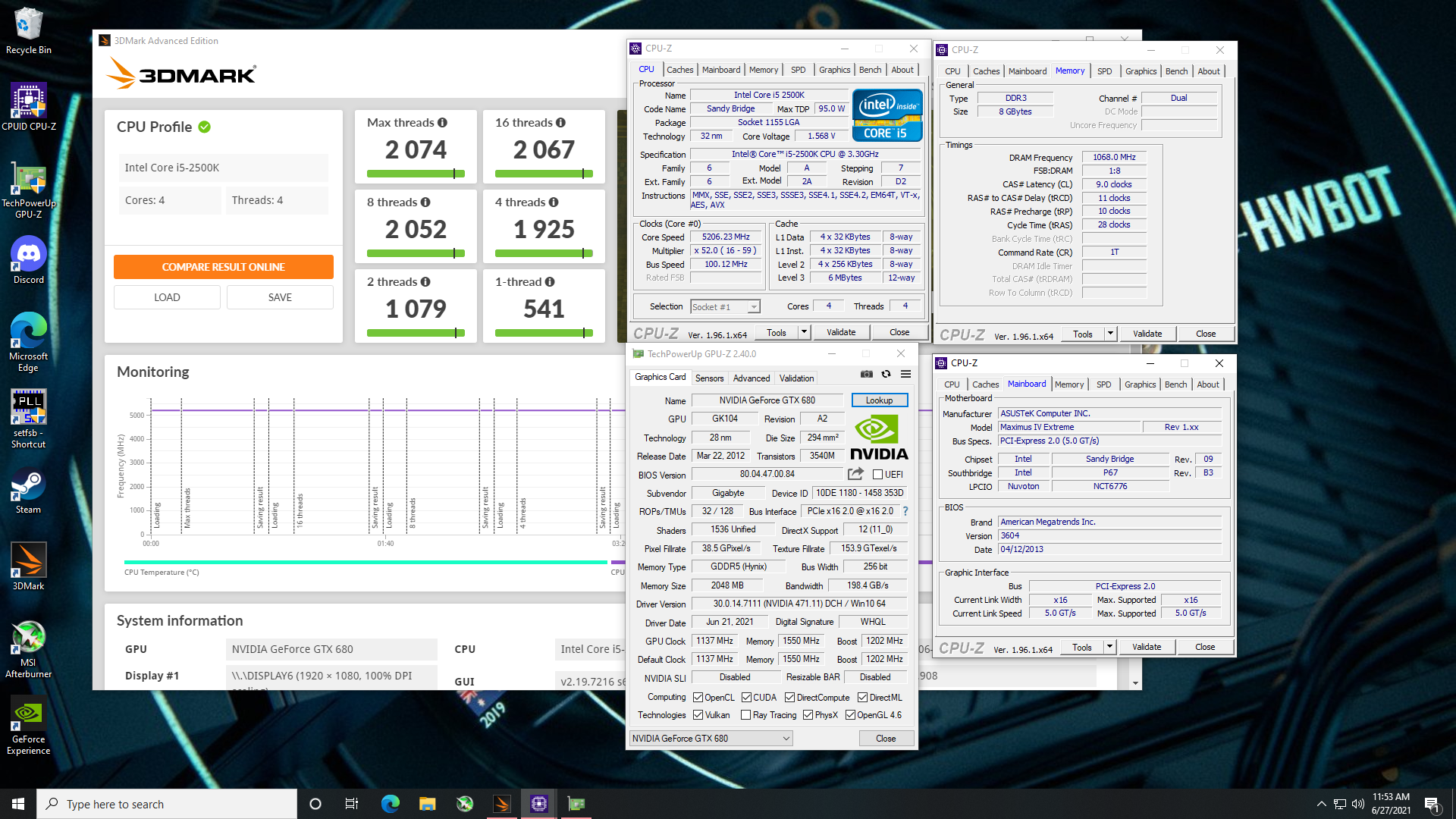This screenshot has height=819, width=1456.
Task: Click the 01:40 marker on monitoring chart
Action: (x=385, y=544)
